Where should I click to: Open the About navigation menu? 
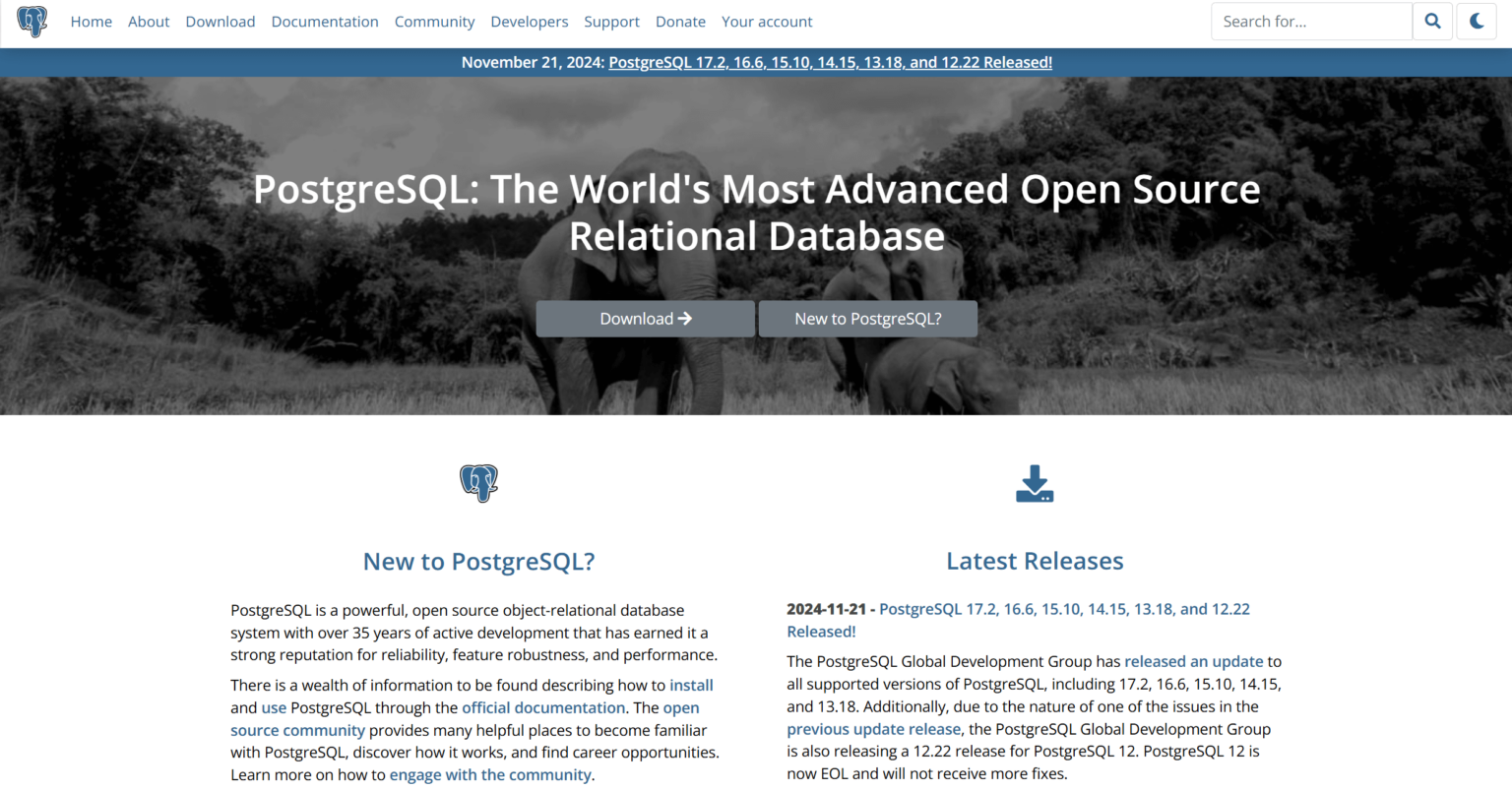[149, 21]
